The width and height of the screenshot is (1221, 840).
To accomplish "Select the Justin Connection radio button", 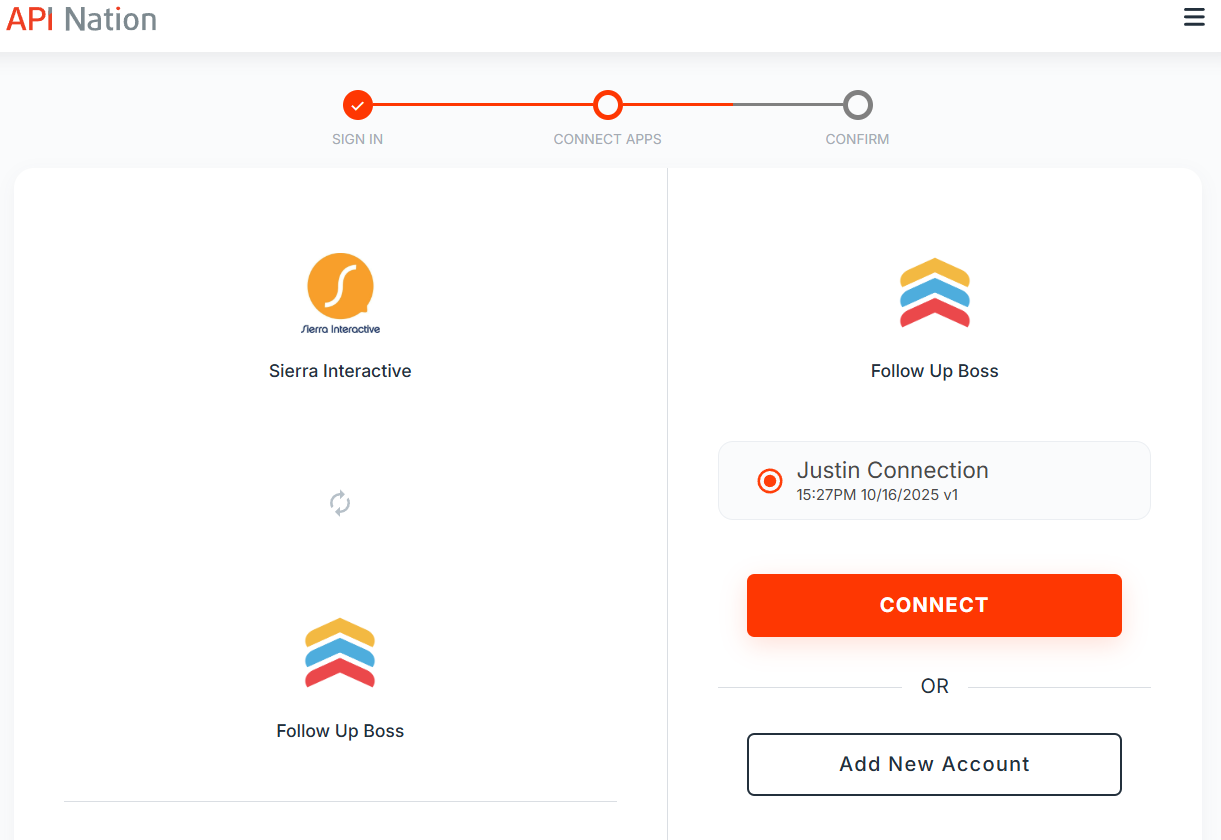I will point(770,481).
